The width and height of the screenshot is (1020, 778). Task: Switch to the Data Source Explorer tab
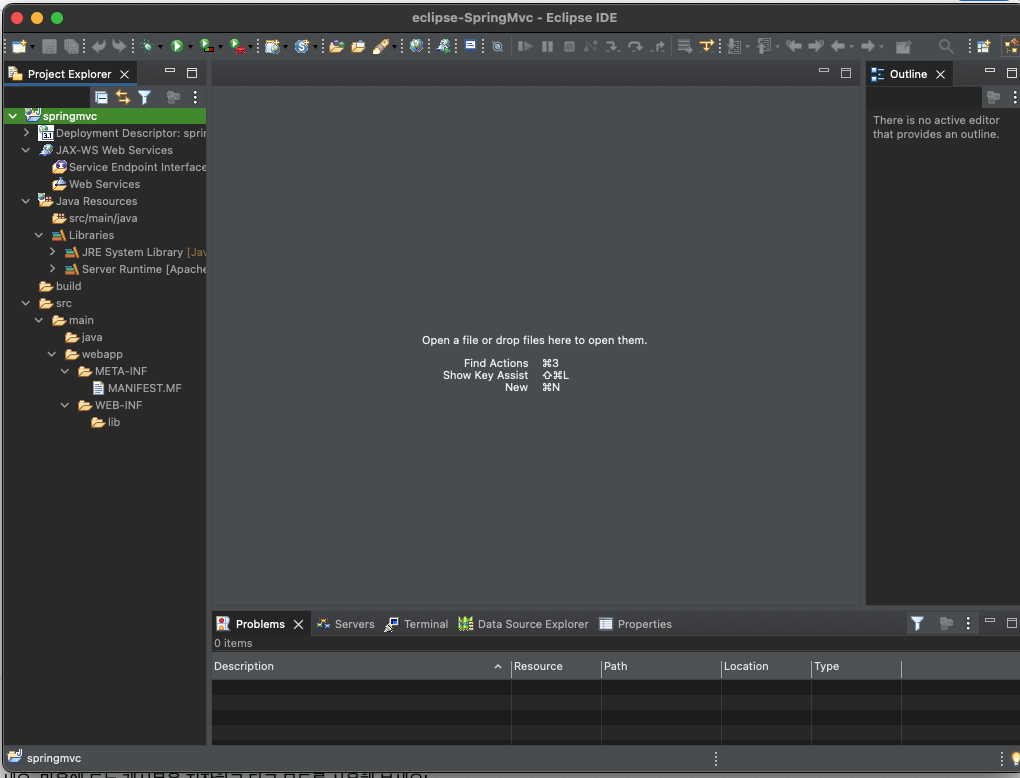point(523,624)
